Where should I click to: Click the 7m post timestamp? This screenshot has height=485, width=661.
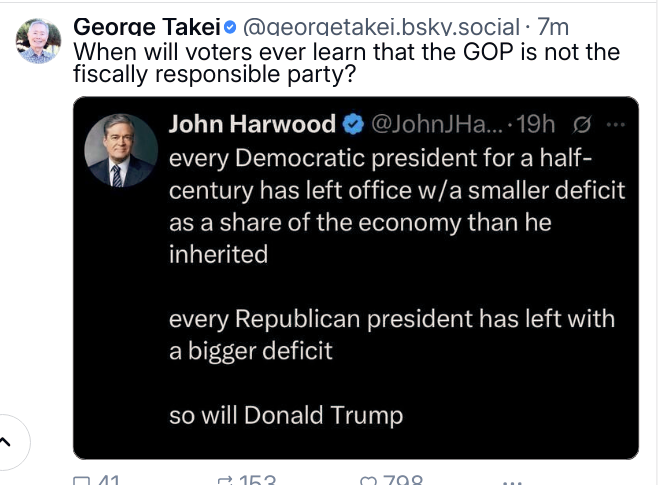(x=553, y=27)
